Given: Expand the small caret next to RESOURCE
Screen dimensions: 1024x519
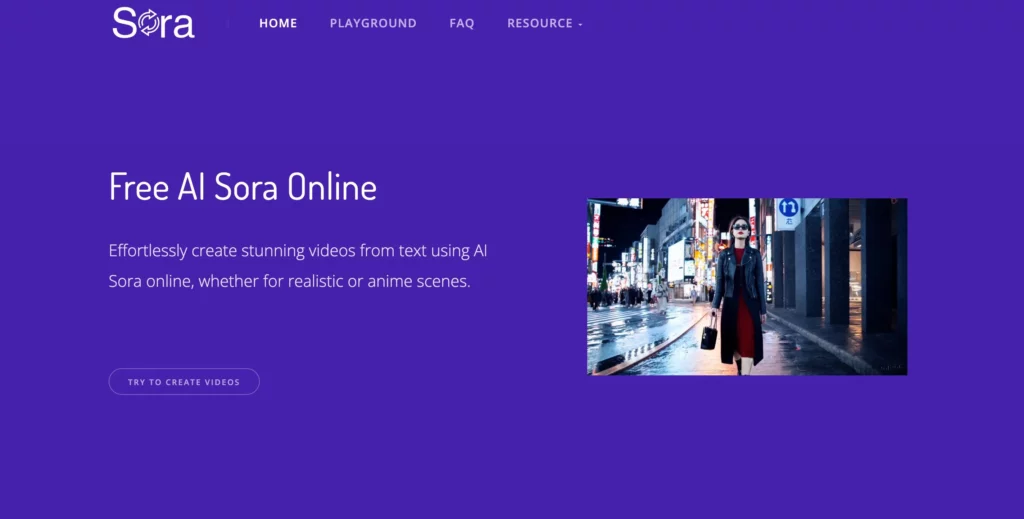Looking at the screenshot, I should (x=580, y=24).
